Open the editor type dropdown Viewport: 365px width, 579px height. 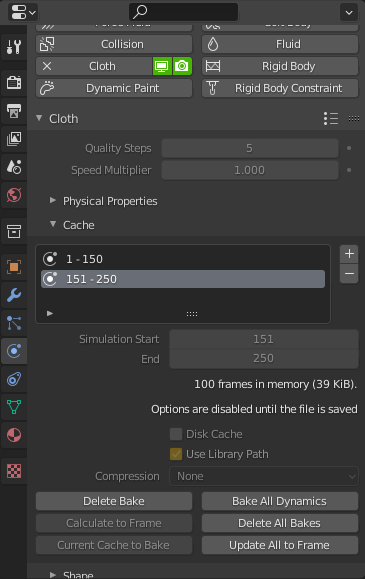[23, 12]
